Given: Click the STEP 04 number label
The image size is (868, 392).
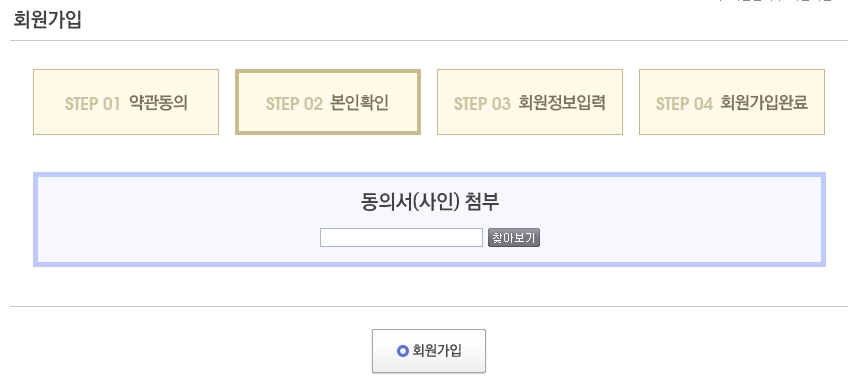Looking at the screenshot, I should click(684, 104).
